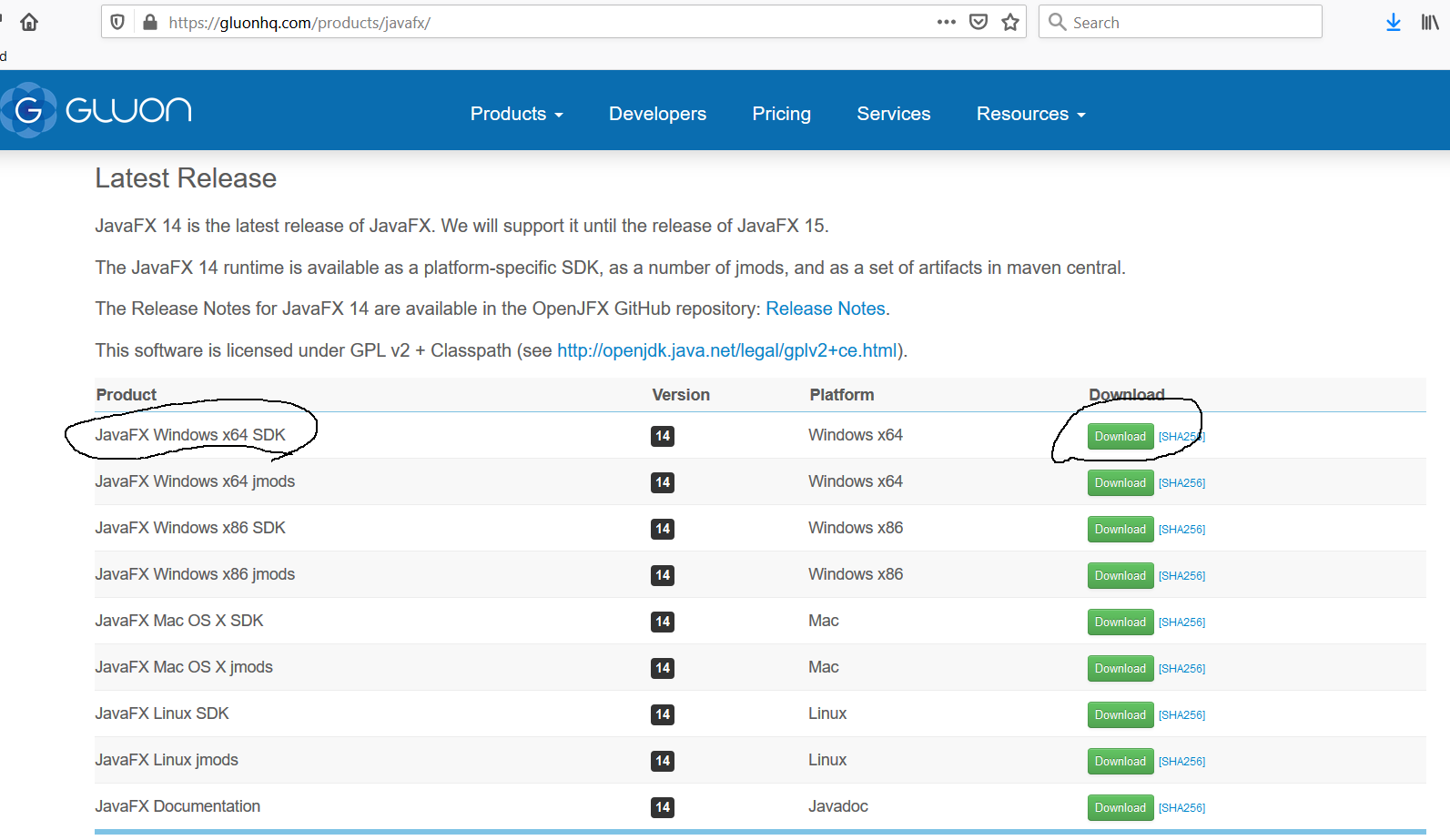This screenshot has width=1450, height=840.
Task: Open SHA256 link for Linux SDK
Action: pyautogui.click(x=1181, y=715)
